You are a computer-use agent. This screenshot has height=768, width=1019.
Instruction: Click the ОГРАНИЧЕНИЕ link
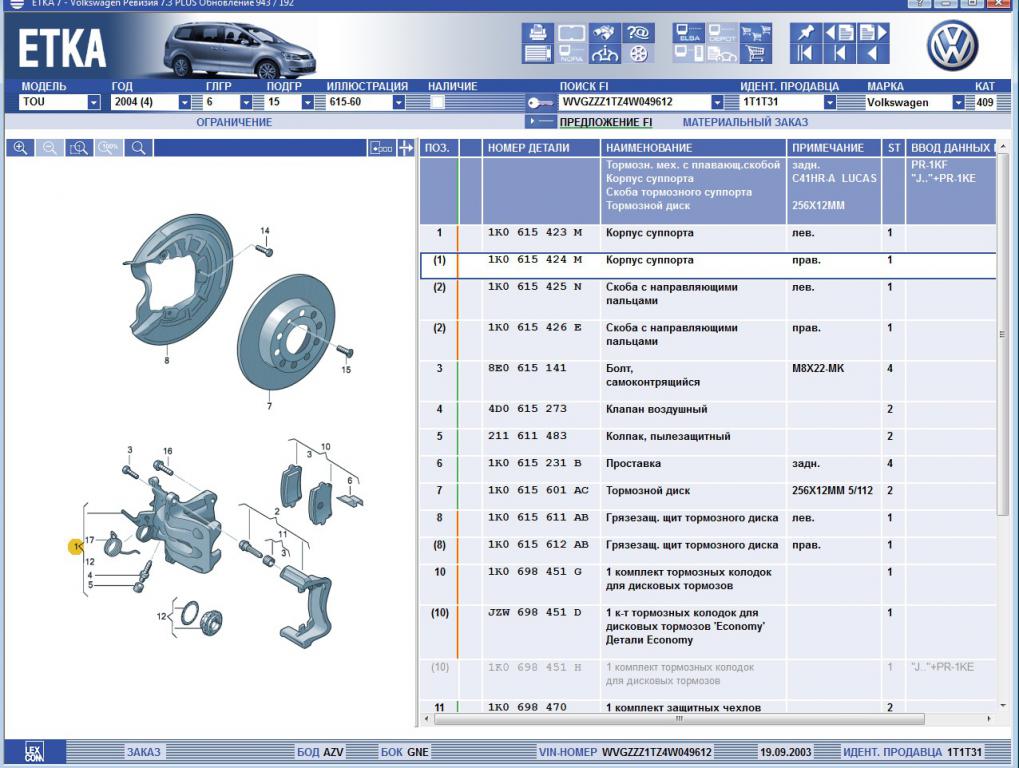pyautogui.click(x=234, y=122)
